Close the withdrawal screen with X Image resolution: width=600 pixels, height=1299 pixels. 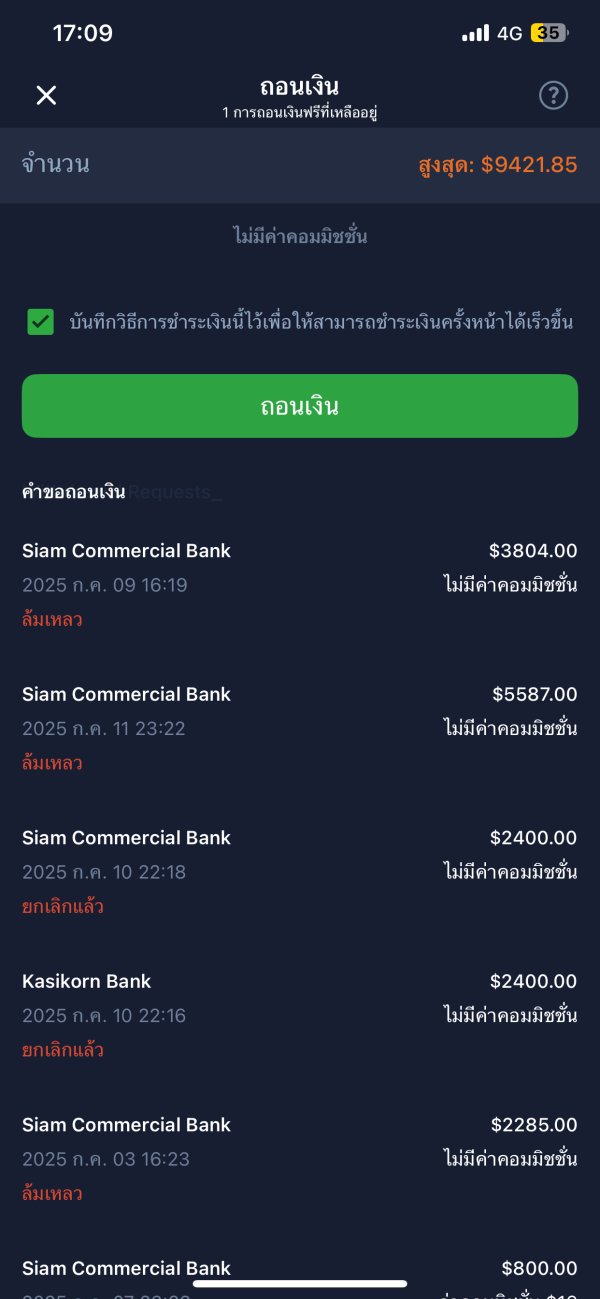coord(46,95)
